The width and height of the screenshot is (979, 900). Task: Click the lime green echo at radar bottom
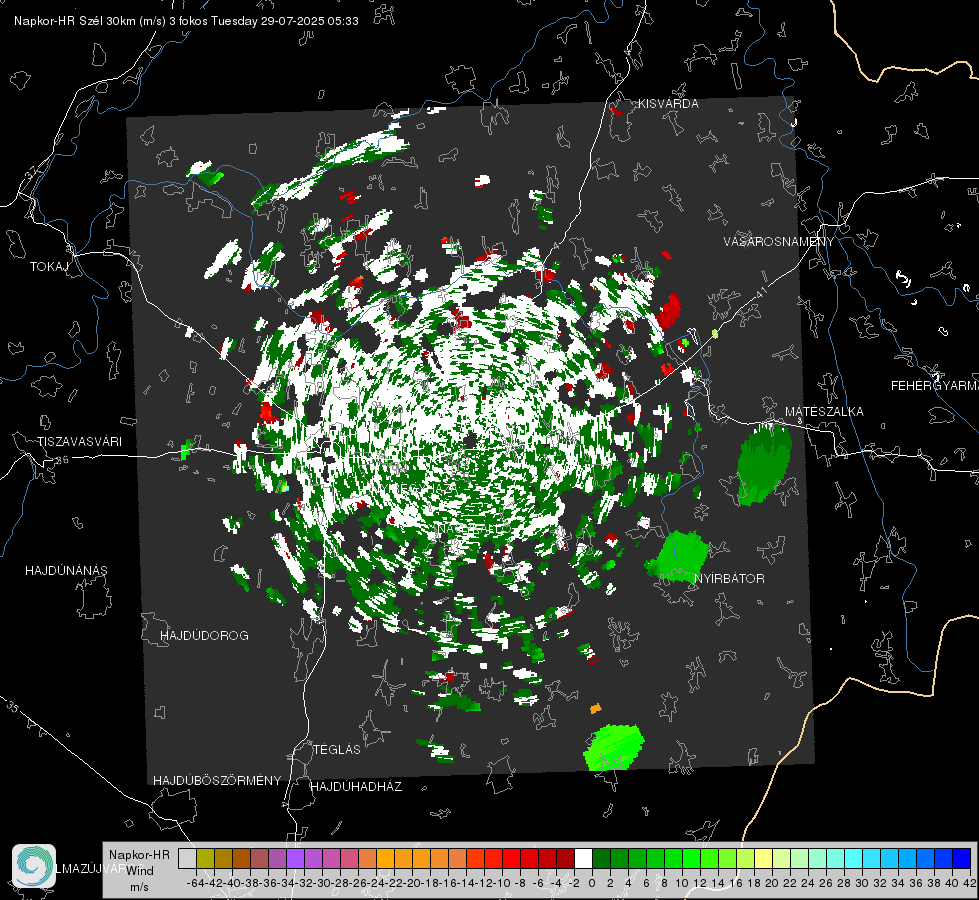pos(614,747)
